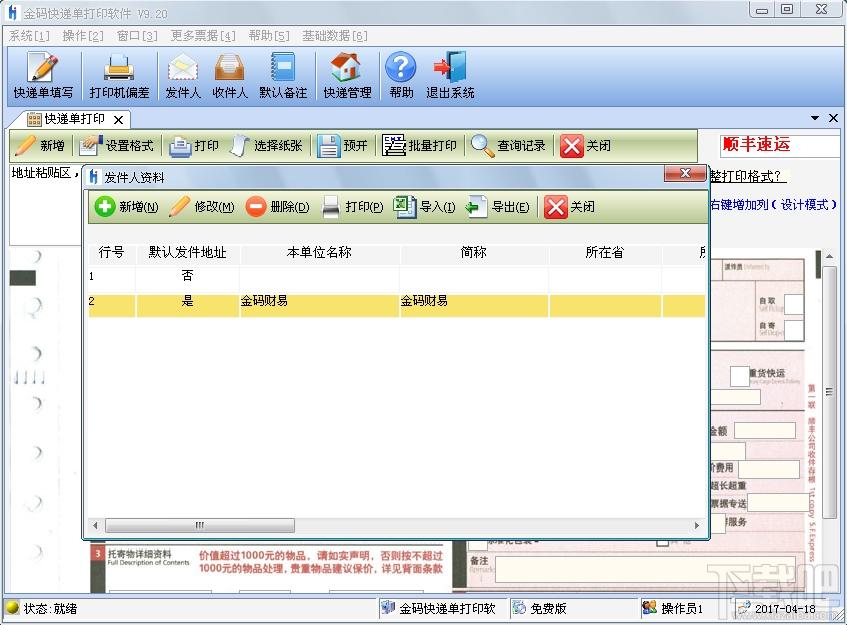Click the 顺丰速运 courier name field
Image resolution: width=847 pixels, height=625 pixels.
click(779, 145)
